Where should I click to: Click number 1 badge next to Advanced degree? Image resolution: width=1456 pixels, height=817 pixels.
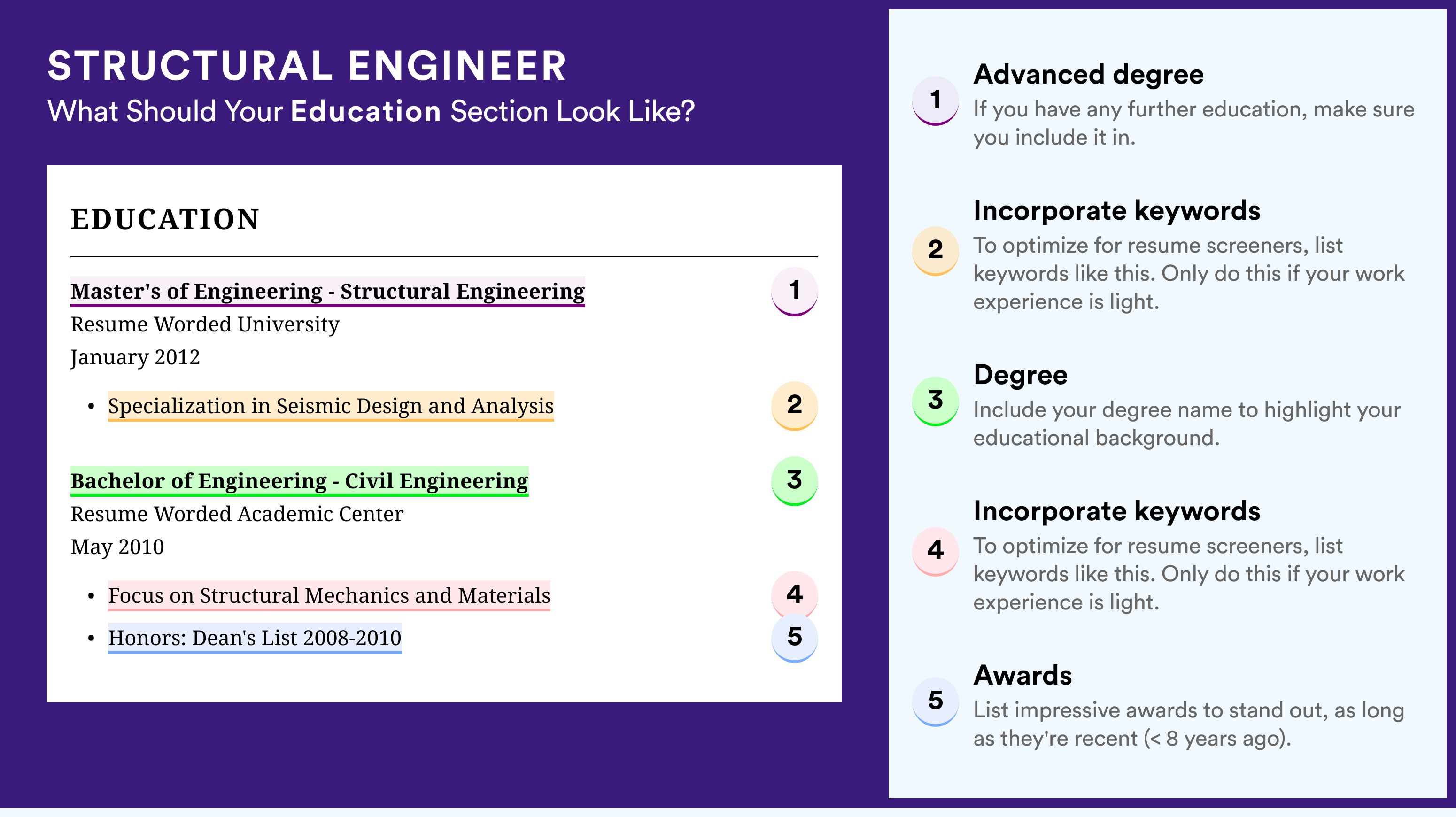(935, 100)
